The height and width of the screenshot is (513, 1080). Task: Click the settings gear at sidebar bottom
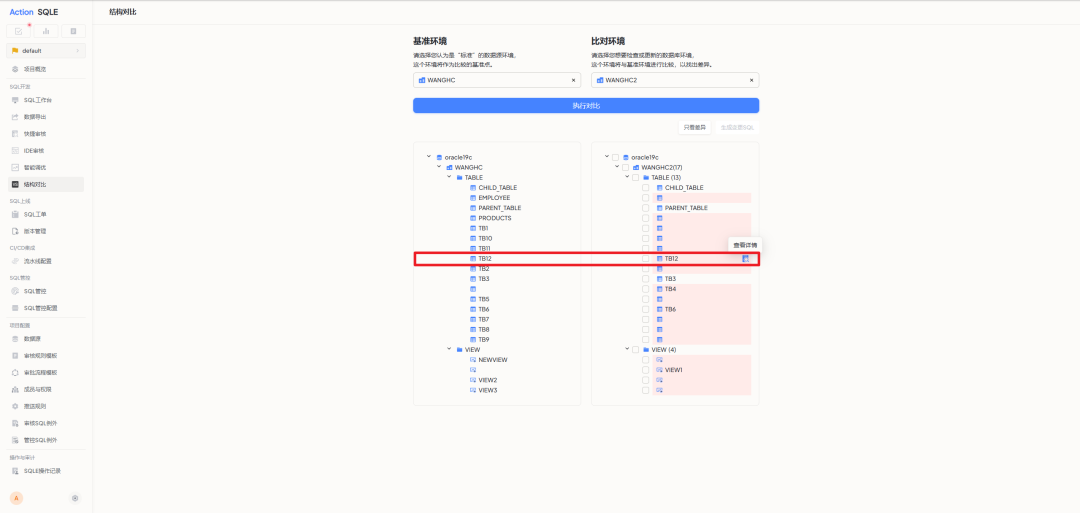(x=75, y=498)
